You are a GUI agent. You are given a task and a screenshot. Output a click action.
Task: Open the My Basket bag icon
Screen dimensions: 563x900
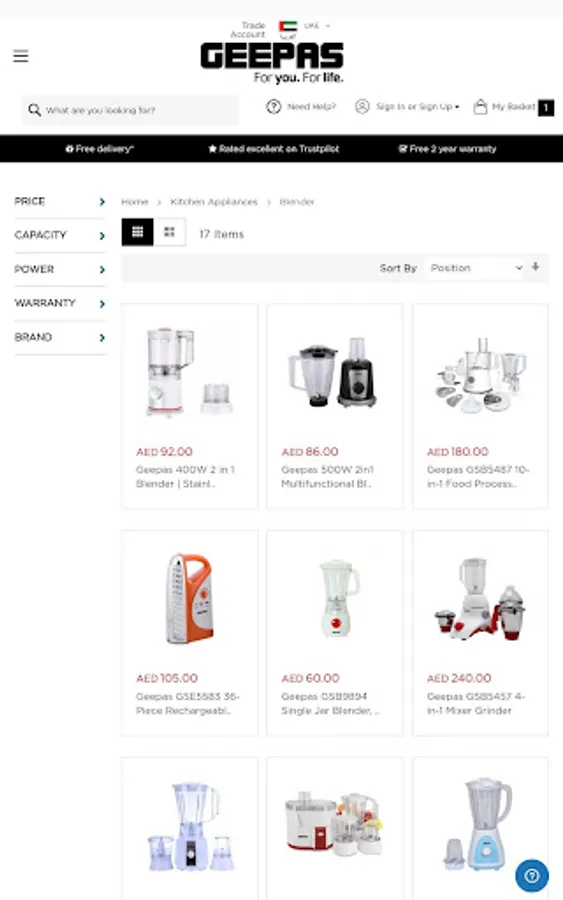click(480, 106)
